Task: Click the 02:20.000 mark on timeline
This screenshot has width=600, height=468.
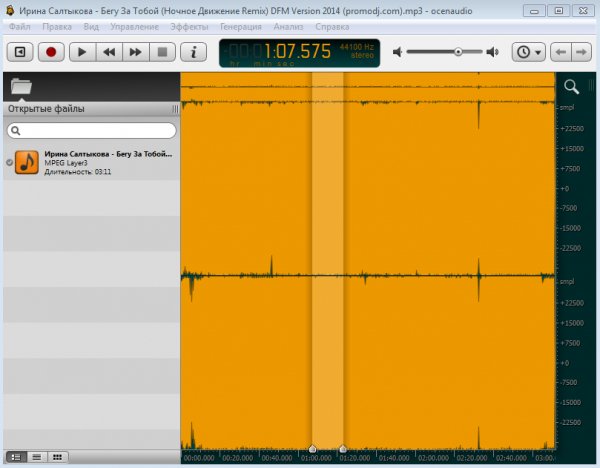Action: (x=472, y=458)
